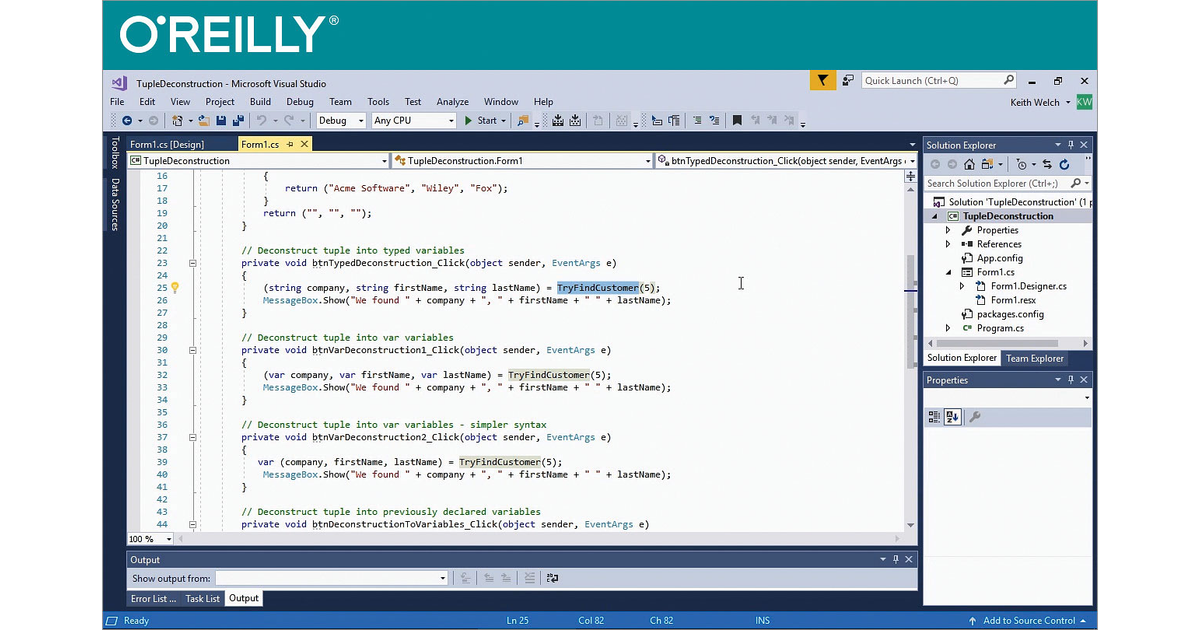The height and width of the screenshot is (630, 1200).
Task: Open the Show output from dropdown
Action: click(x=331, y=578)
